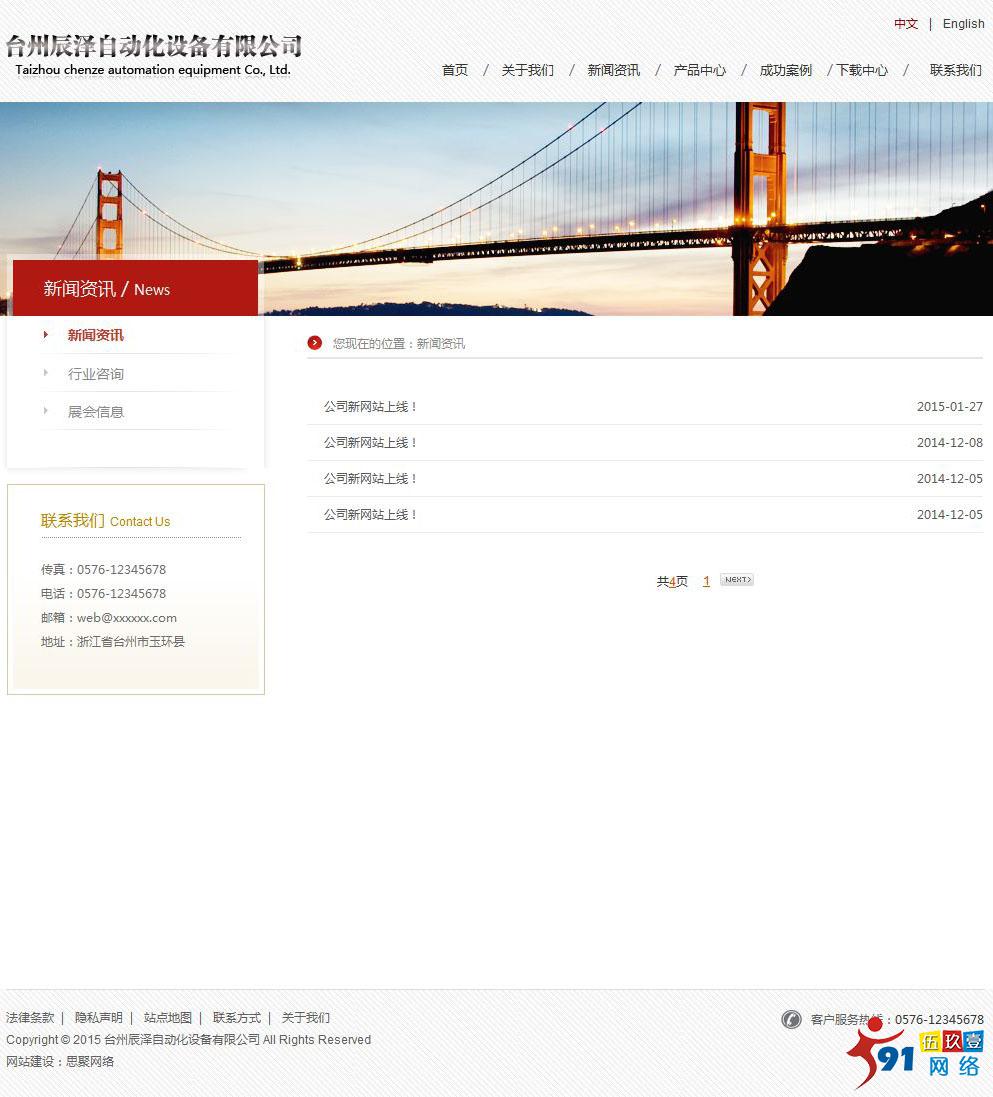Click the customer service phone icon
993x1097 pixels.
click(x=791, y=1019)
